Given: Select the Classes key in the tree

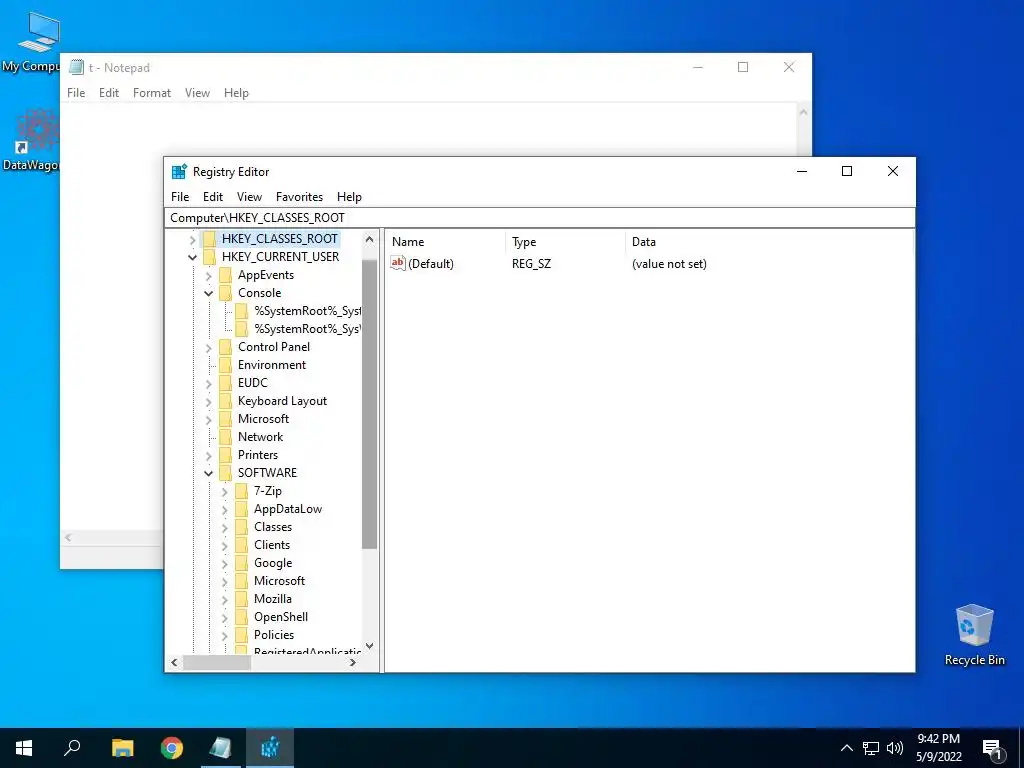Looking at the screenshot, I should click(273, 527).
